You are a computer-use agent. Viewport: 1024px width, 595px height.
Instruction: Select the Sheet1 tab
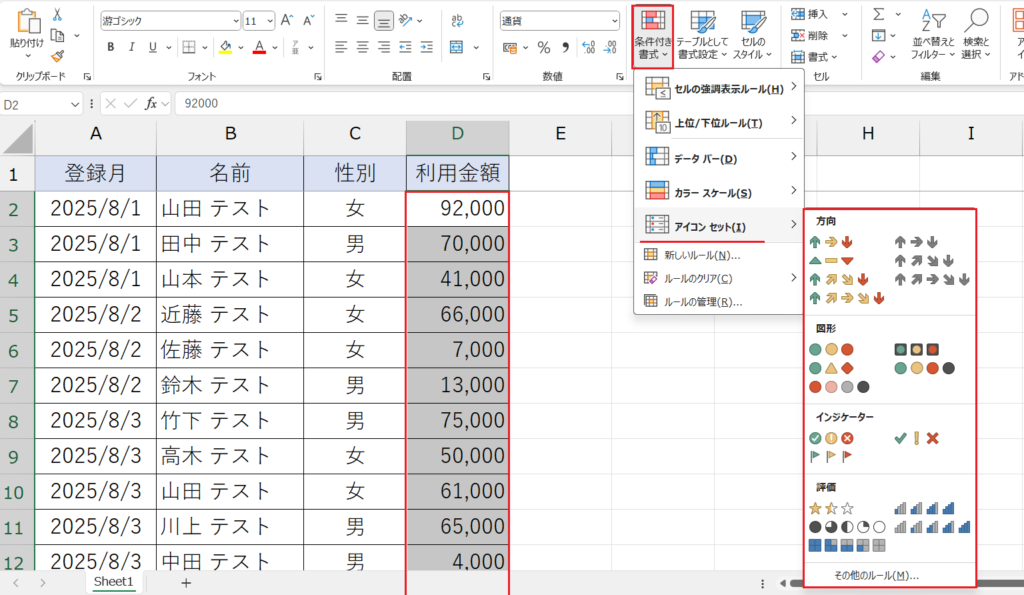coord(113,581)
